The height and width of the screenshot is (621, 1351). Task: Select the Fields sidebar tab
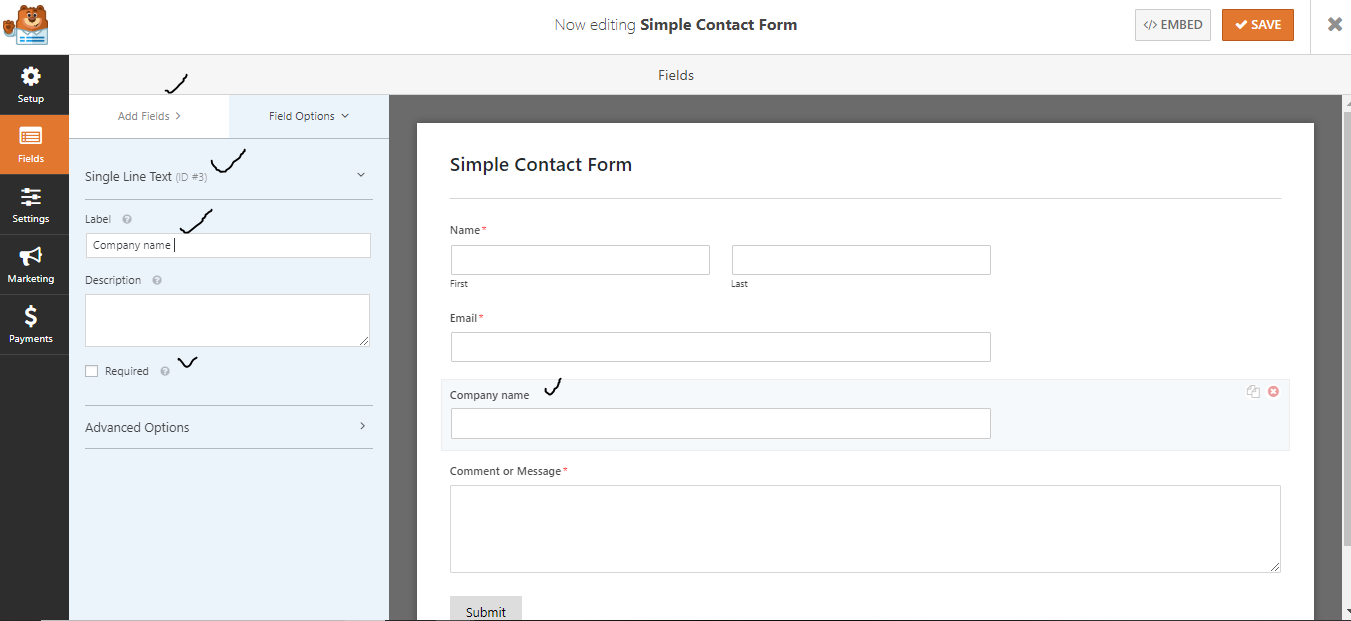coord(31,145)
